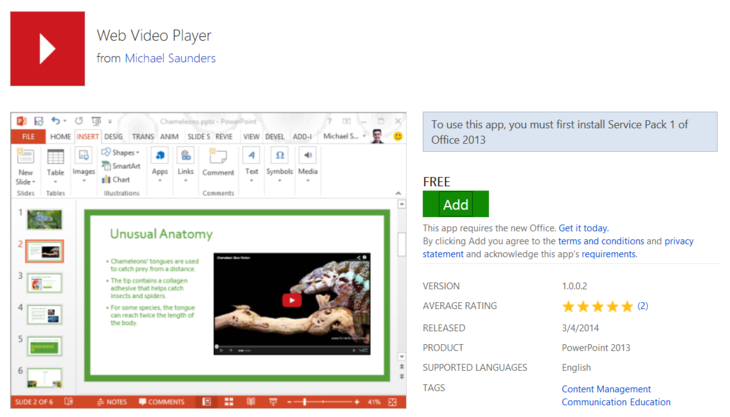Collapse the ribbon with the chevron

point(398,193)
